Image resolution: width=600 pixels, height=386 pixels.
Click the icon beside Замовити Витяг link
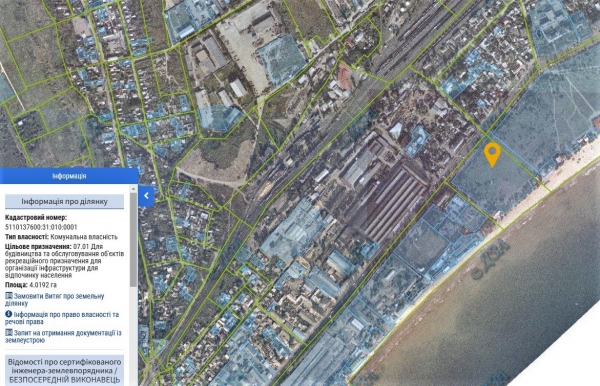[9, 296]
